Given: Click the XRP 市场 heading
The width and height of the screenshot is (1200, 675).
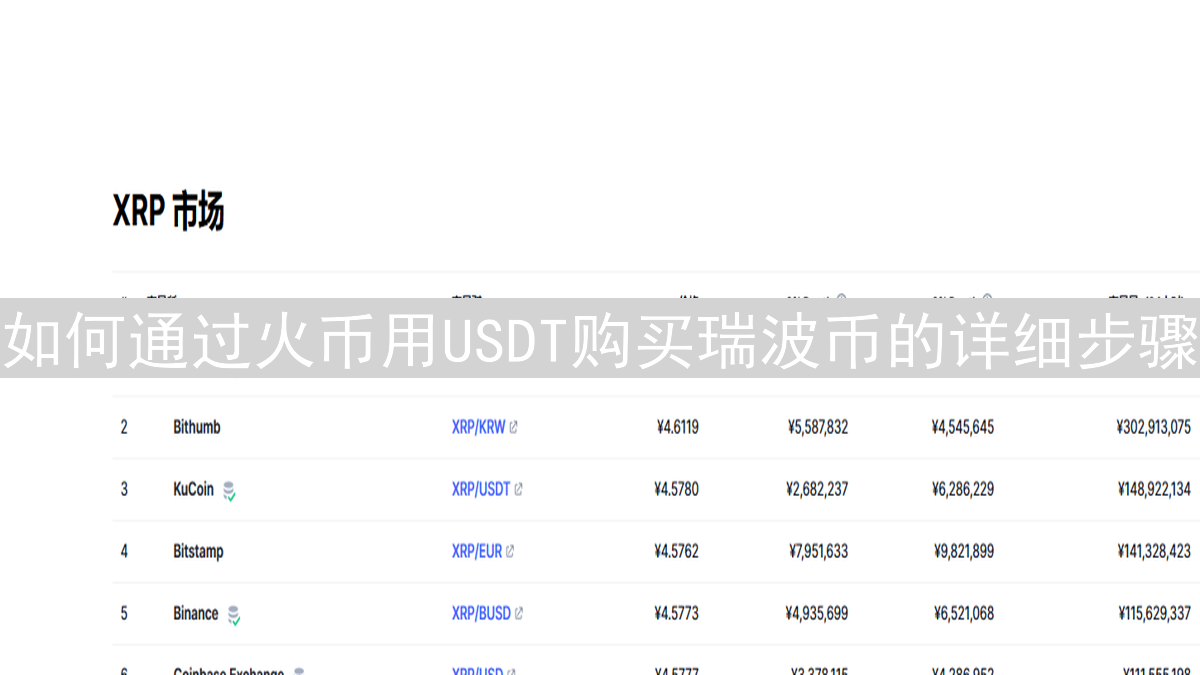Looking at the screenshot, I should point(168,211).
